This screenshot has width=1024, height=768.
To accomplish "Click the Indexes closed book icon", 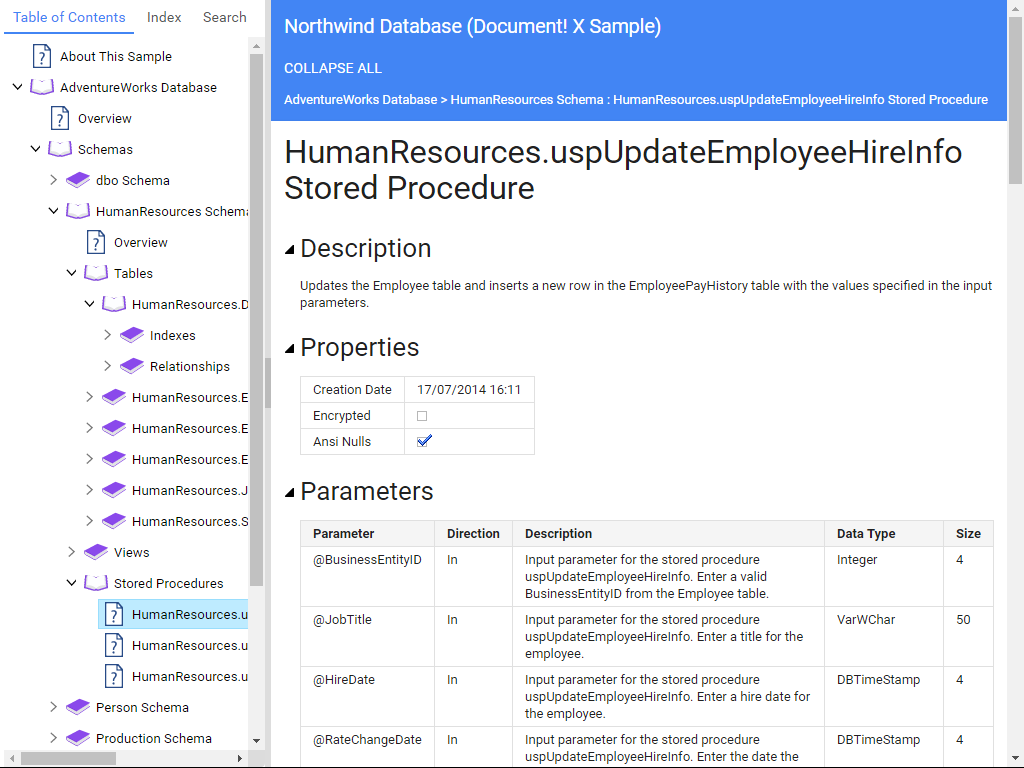I will [132, 335].
